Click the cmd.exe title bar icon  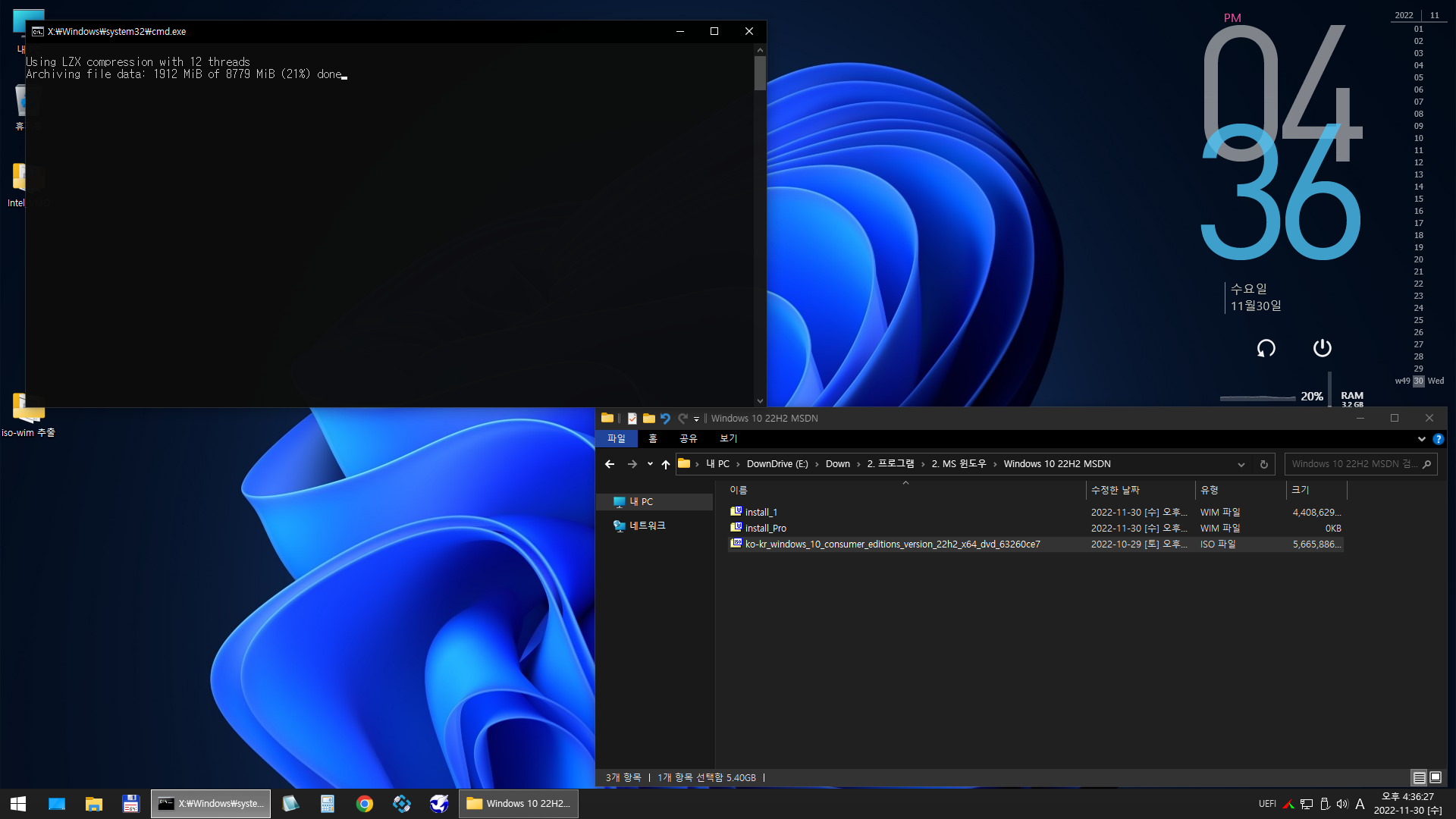tap(37, 31)
